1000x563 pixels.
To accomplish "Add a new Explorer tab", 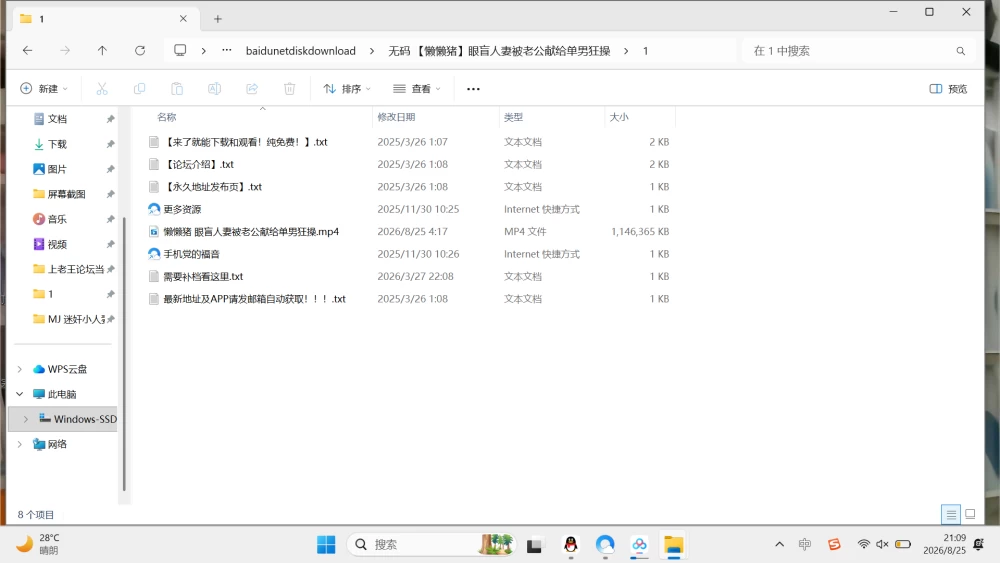I will pos(217,19).
